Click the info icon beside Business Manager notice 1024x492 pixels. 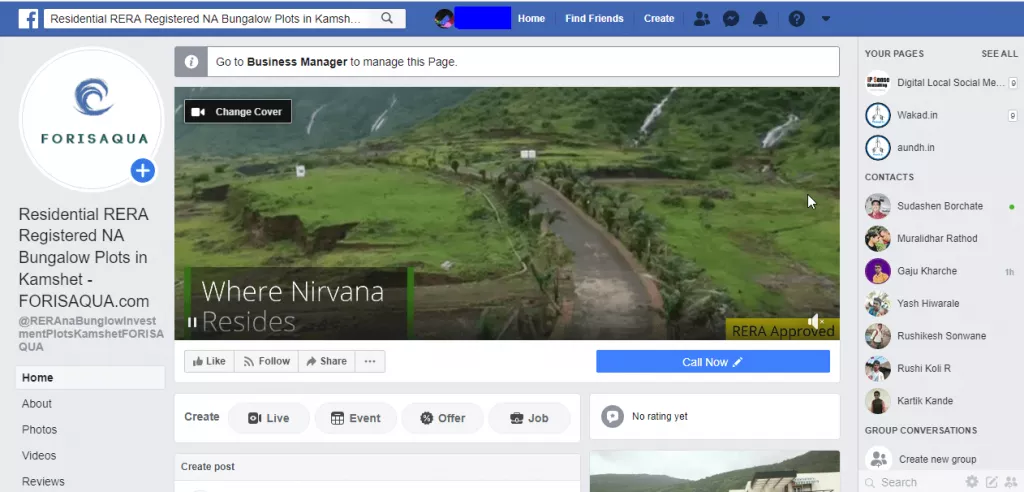[191, 62]
